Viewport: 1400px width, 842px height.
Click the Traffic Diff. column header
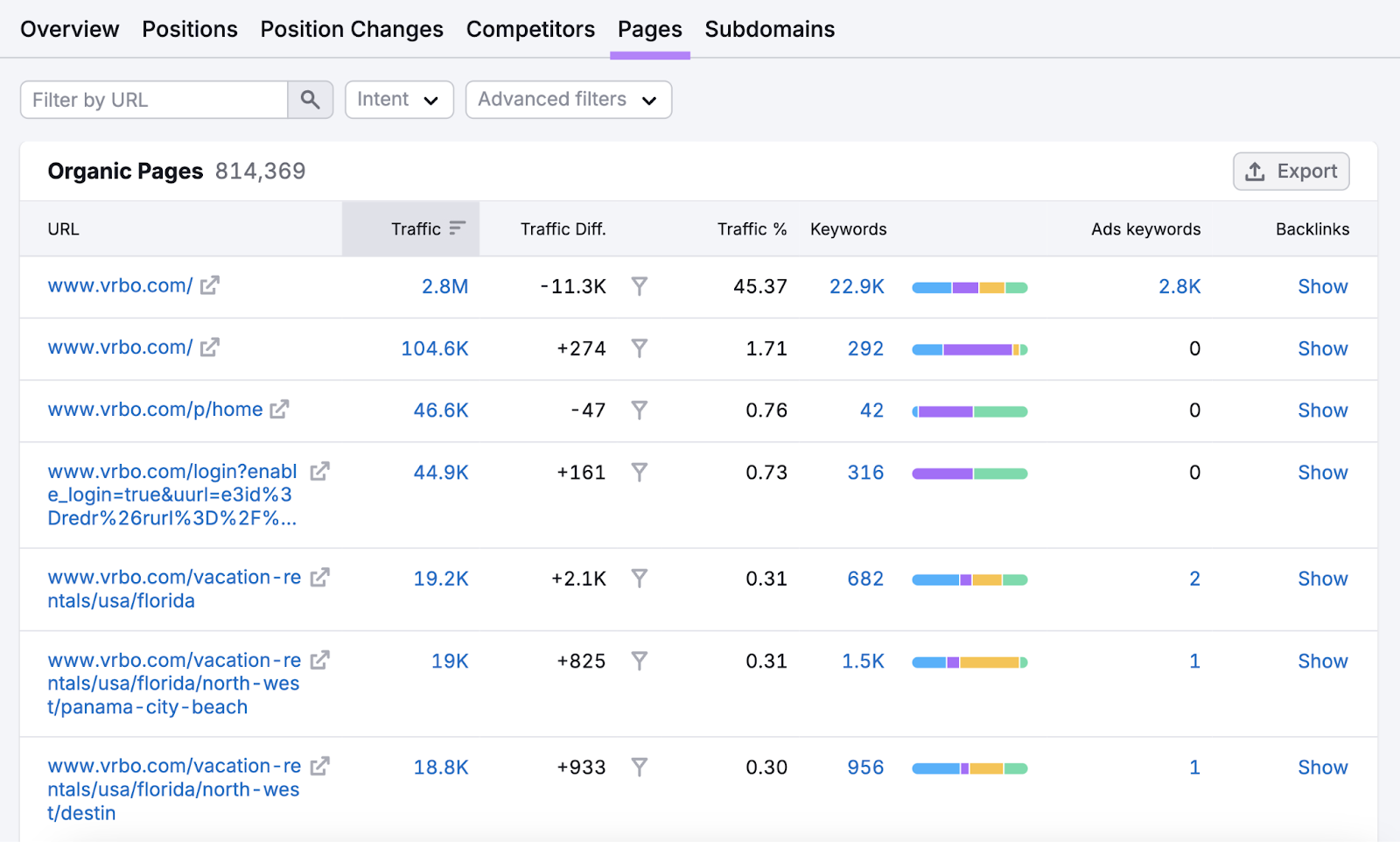tap(563, 229)
